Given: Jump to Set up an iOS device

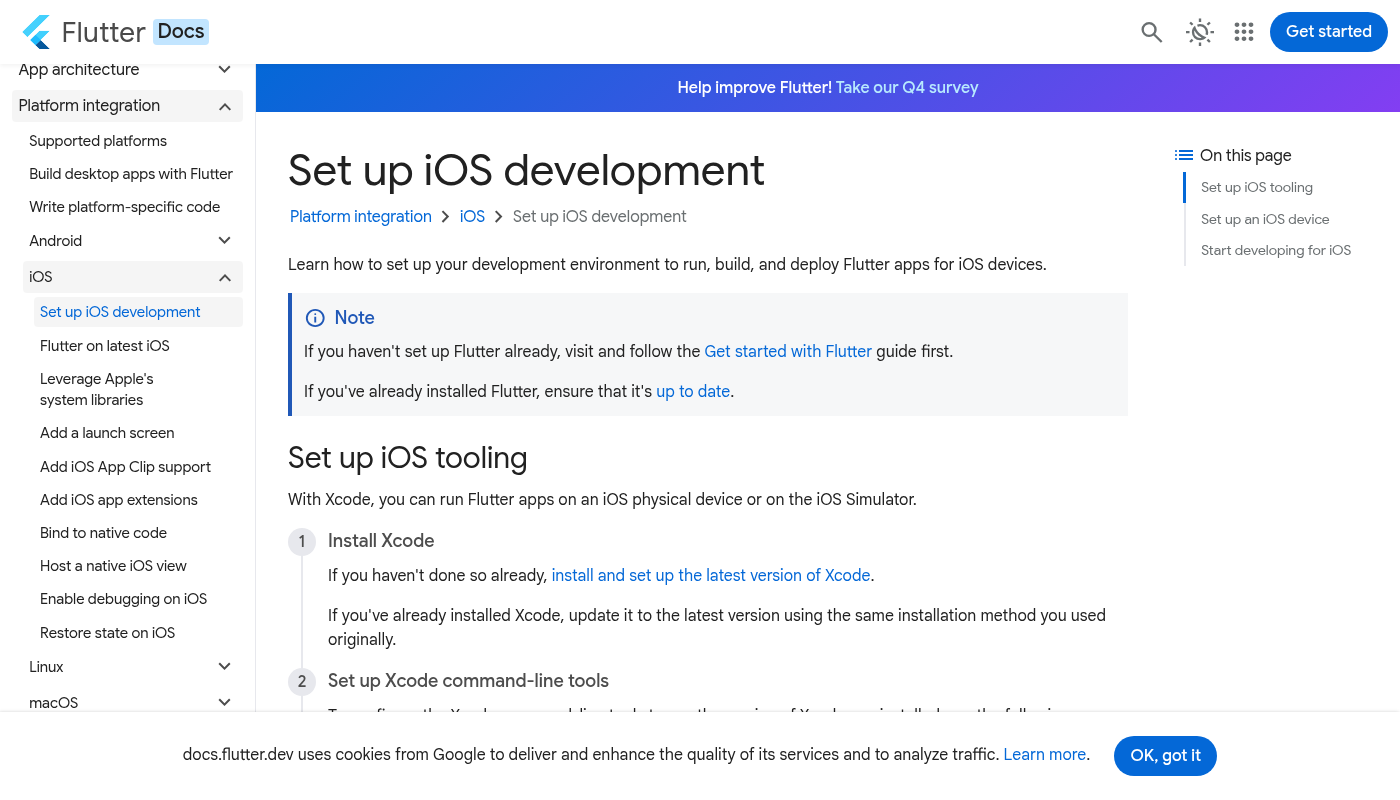Looking at the screenshot, I should [x=1265, y=219].
